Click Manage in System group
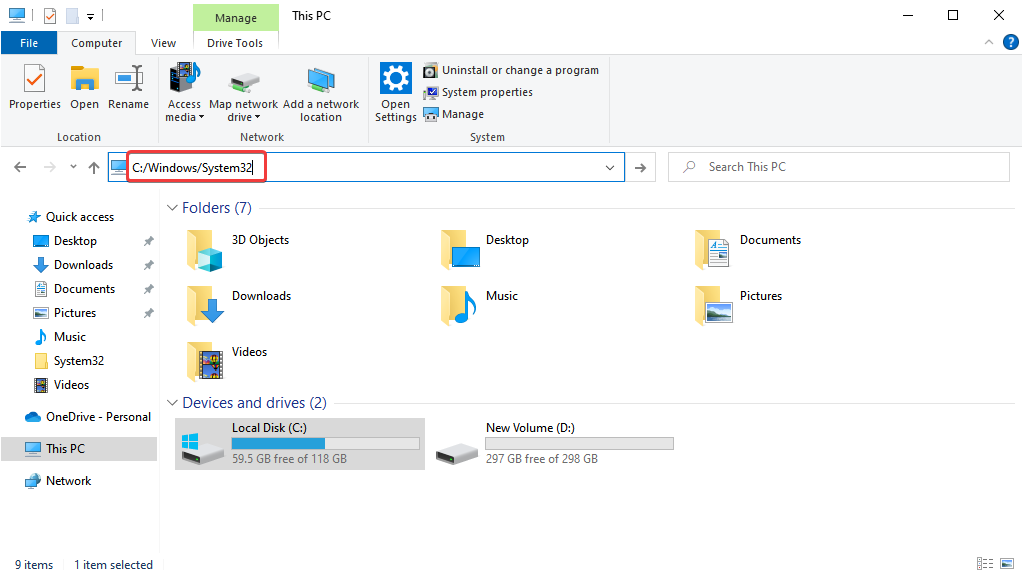Screen dimensions: 1023x577 coord(453,114)
